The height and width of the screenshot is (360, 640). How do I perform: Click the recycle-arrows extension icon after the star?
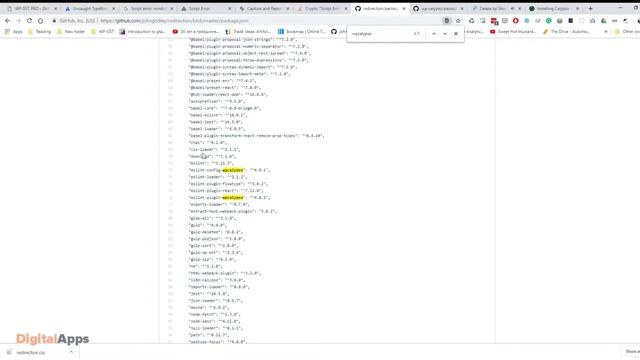click(471, 21)
